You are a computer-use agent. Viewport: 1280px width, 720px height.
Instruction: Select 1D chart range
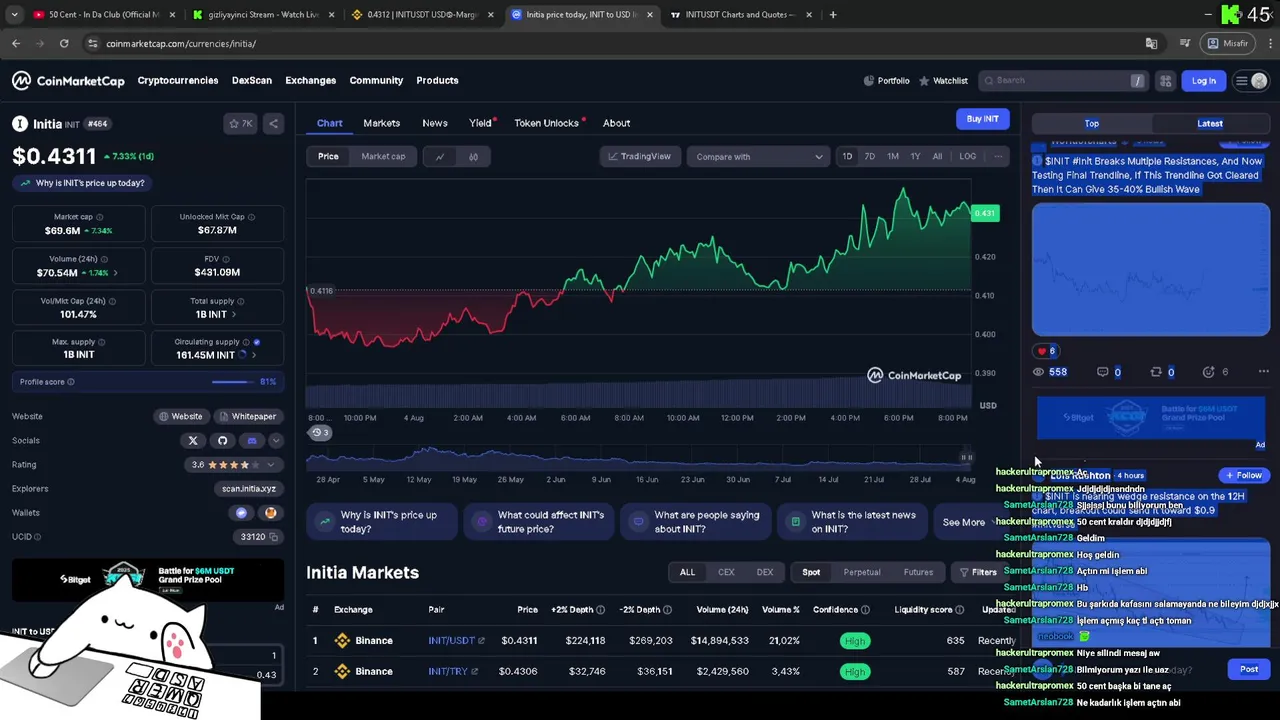847,156
